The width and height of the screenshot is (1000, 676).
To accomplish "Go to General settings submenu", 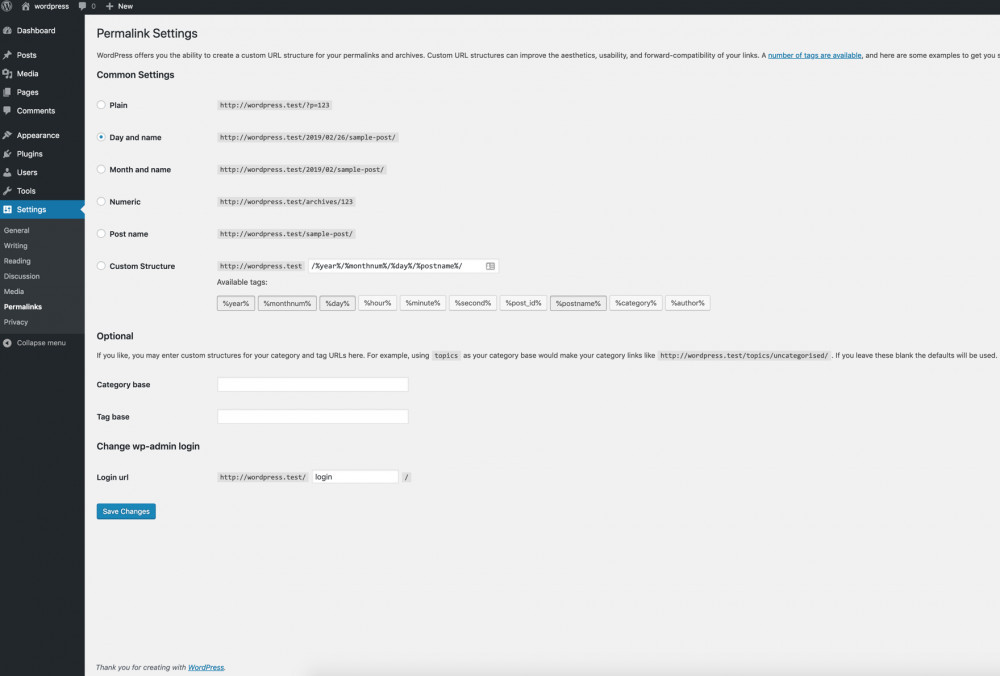I will [x=17, y=230].
